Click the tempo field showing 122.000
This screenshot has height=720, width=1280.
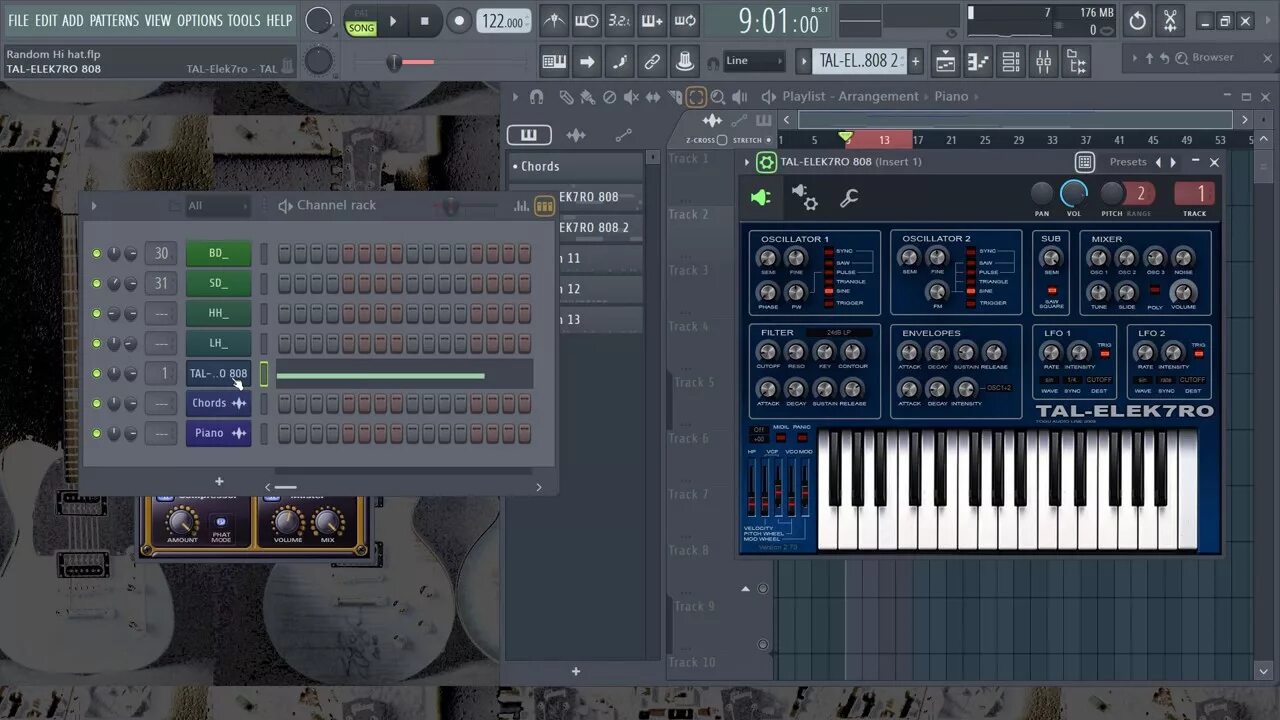coord(504,21)
